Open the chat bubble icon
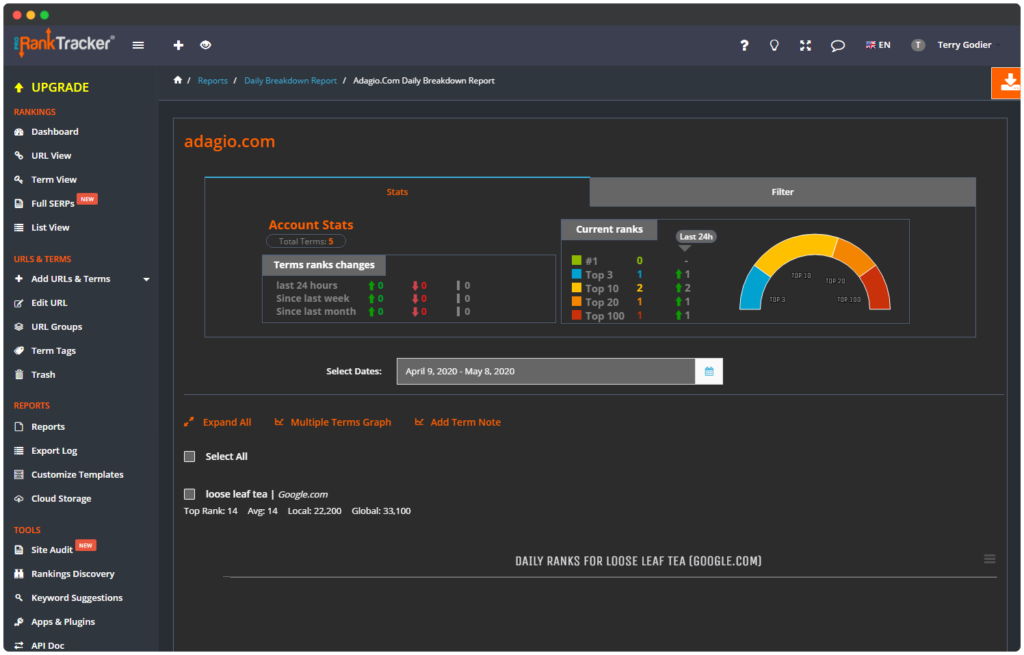This screenshot has width=1024, height=655. coord(837,45)
